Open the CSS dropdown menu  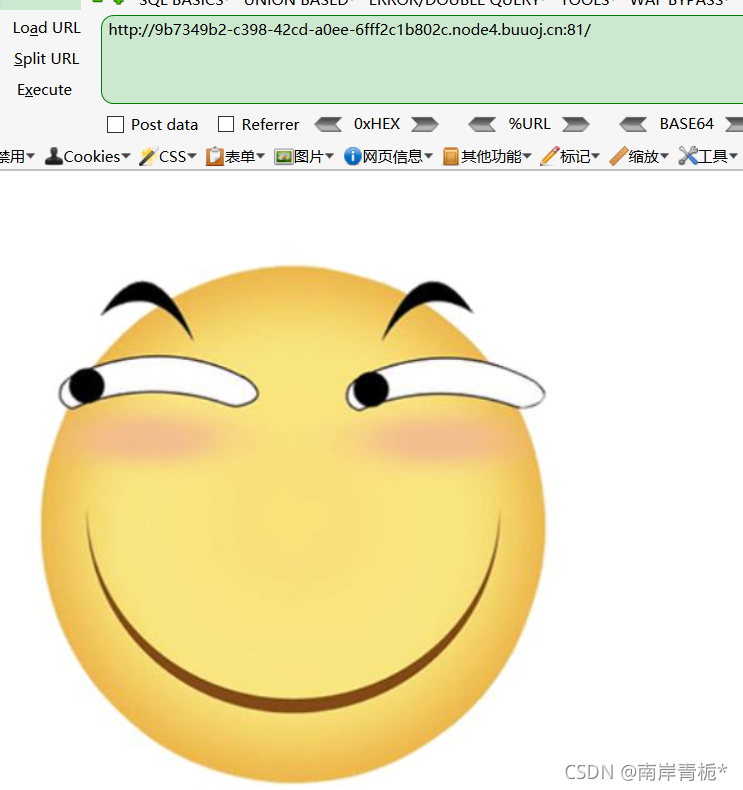pyautogui.click(x=168, y=157)
